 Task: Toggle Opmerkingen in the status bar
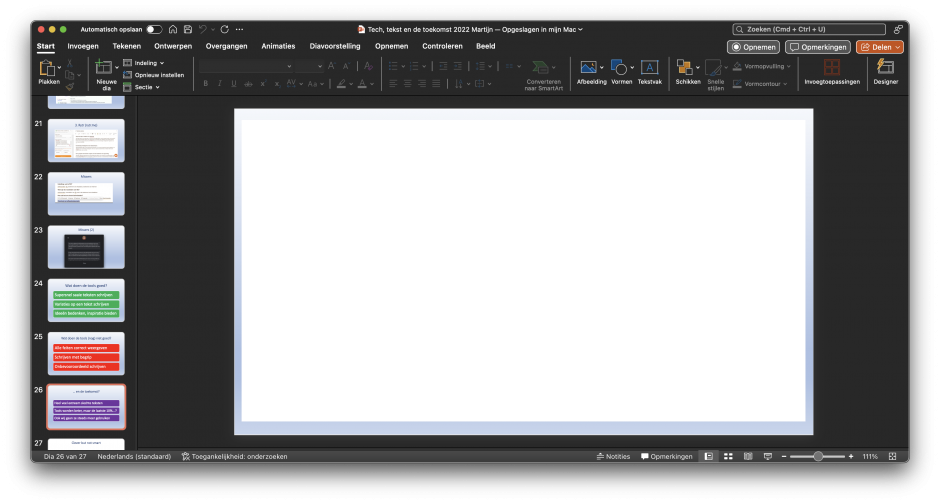click(x=666, y=456)
